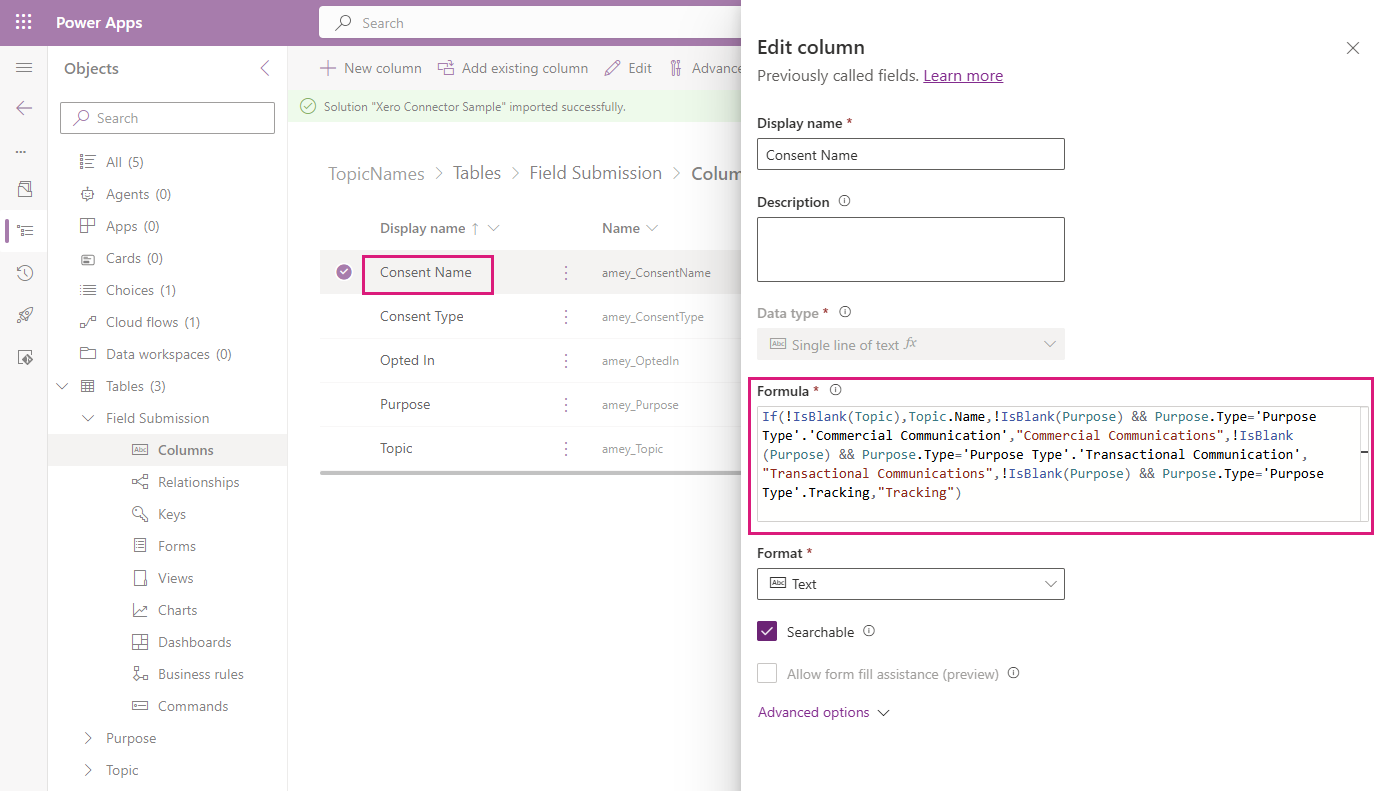Click form fill assistance info icon
The image size is (1385, 791).
[x=1013, y=673]
